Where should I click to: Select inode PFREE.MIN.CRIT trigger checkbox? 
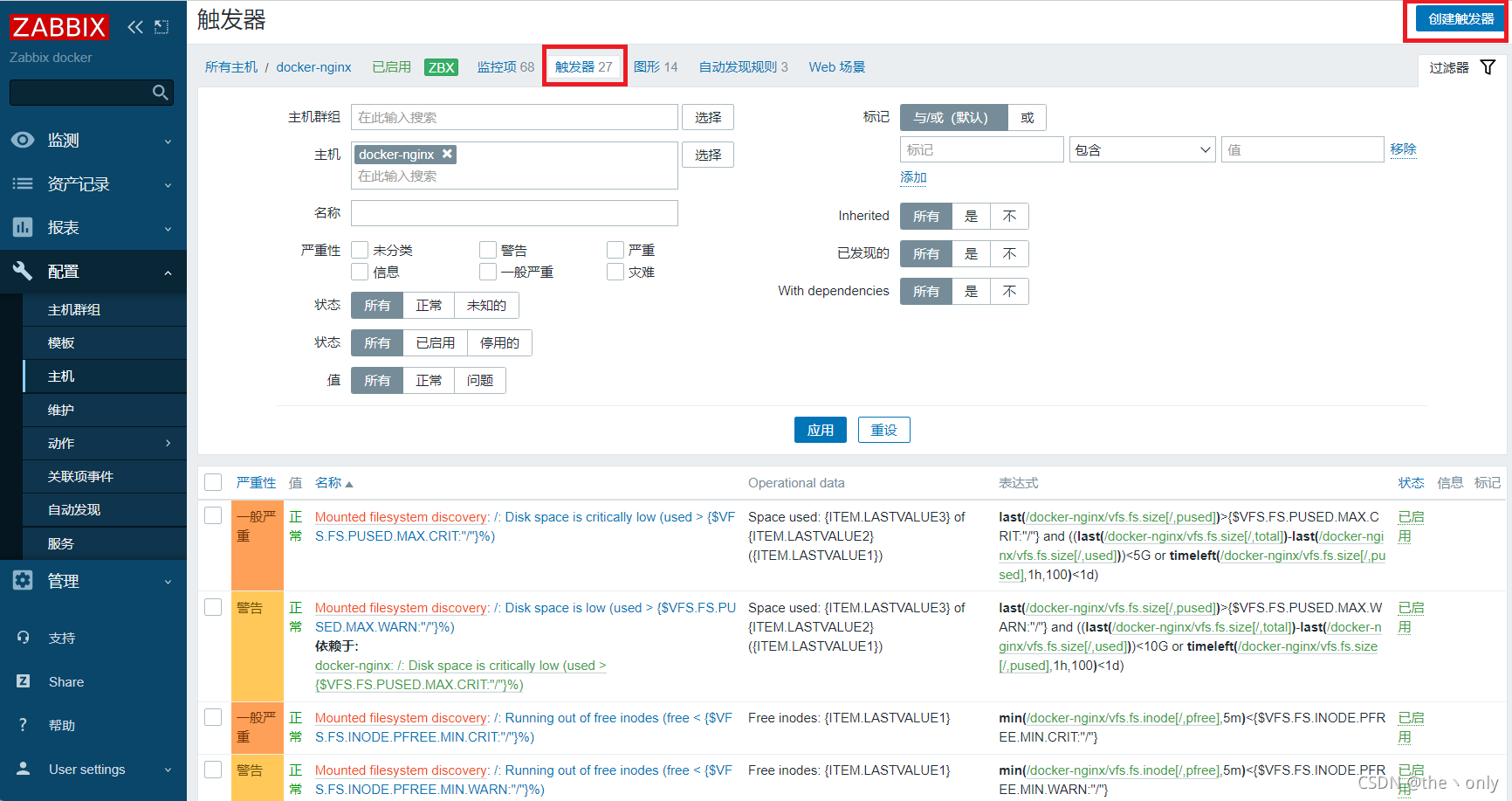[x=213, y=717]
